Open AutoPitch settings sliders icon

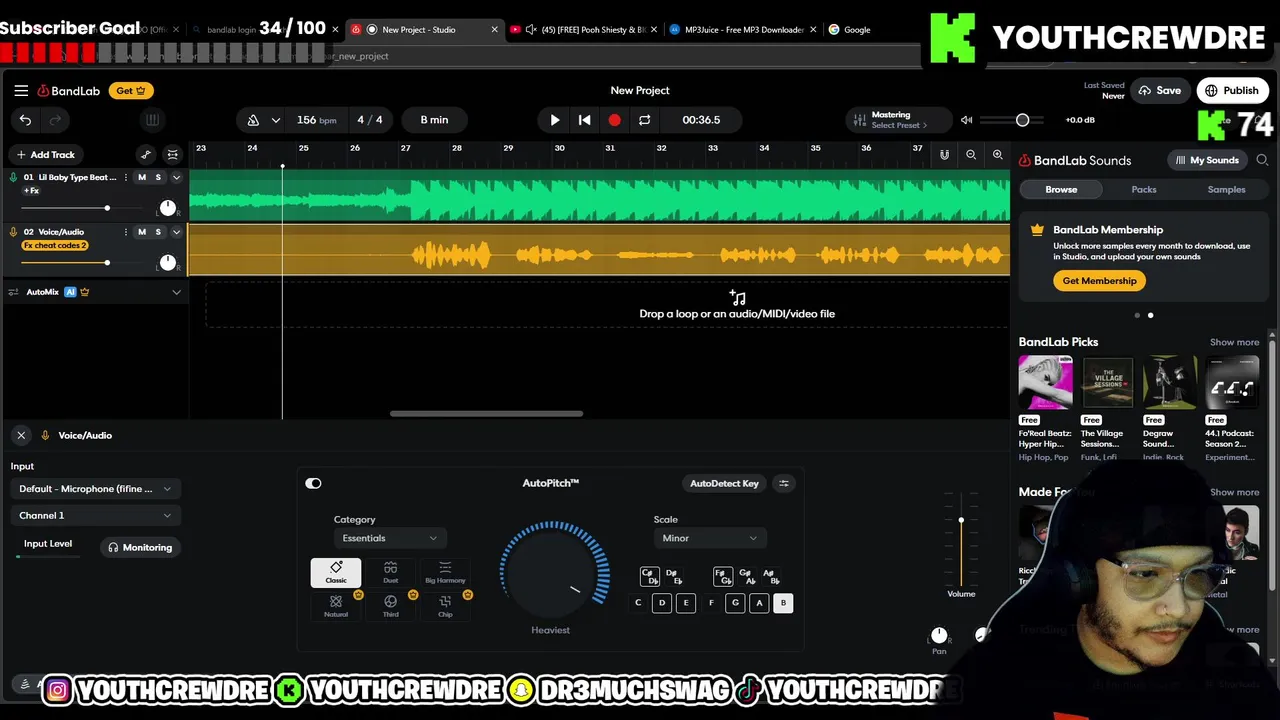pos(784,483)
